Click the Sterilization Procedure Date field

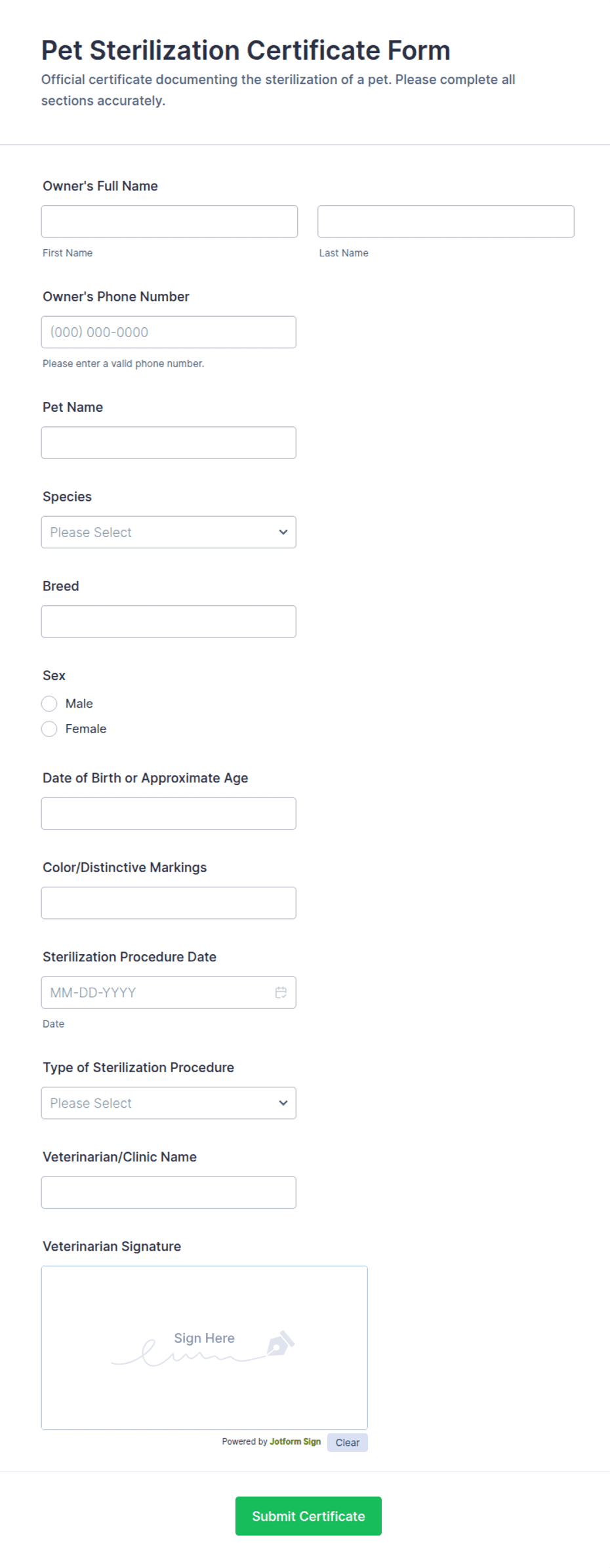tap(157, 992)
